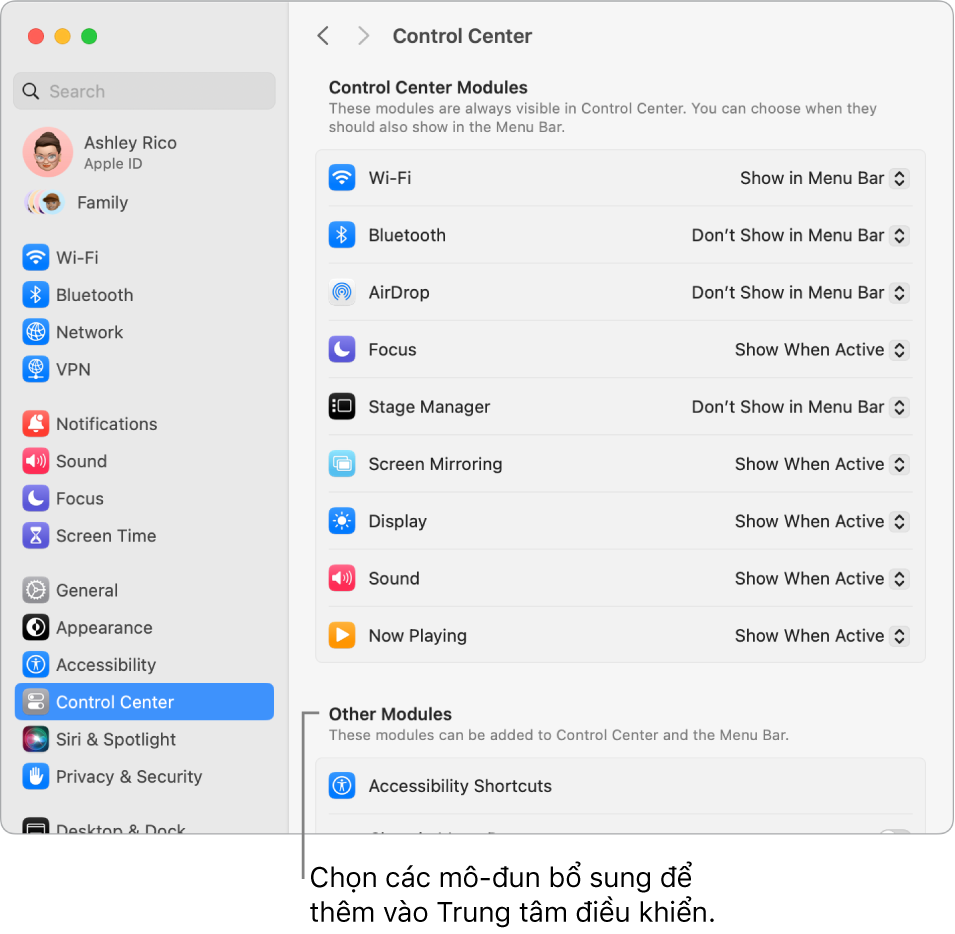Click the Siri & Spotlight icon
Viewport: 955px width, 934px height.
36,739
